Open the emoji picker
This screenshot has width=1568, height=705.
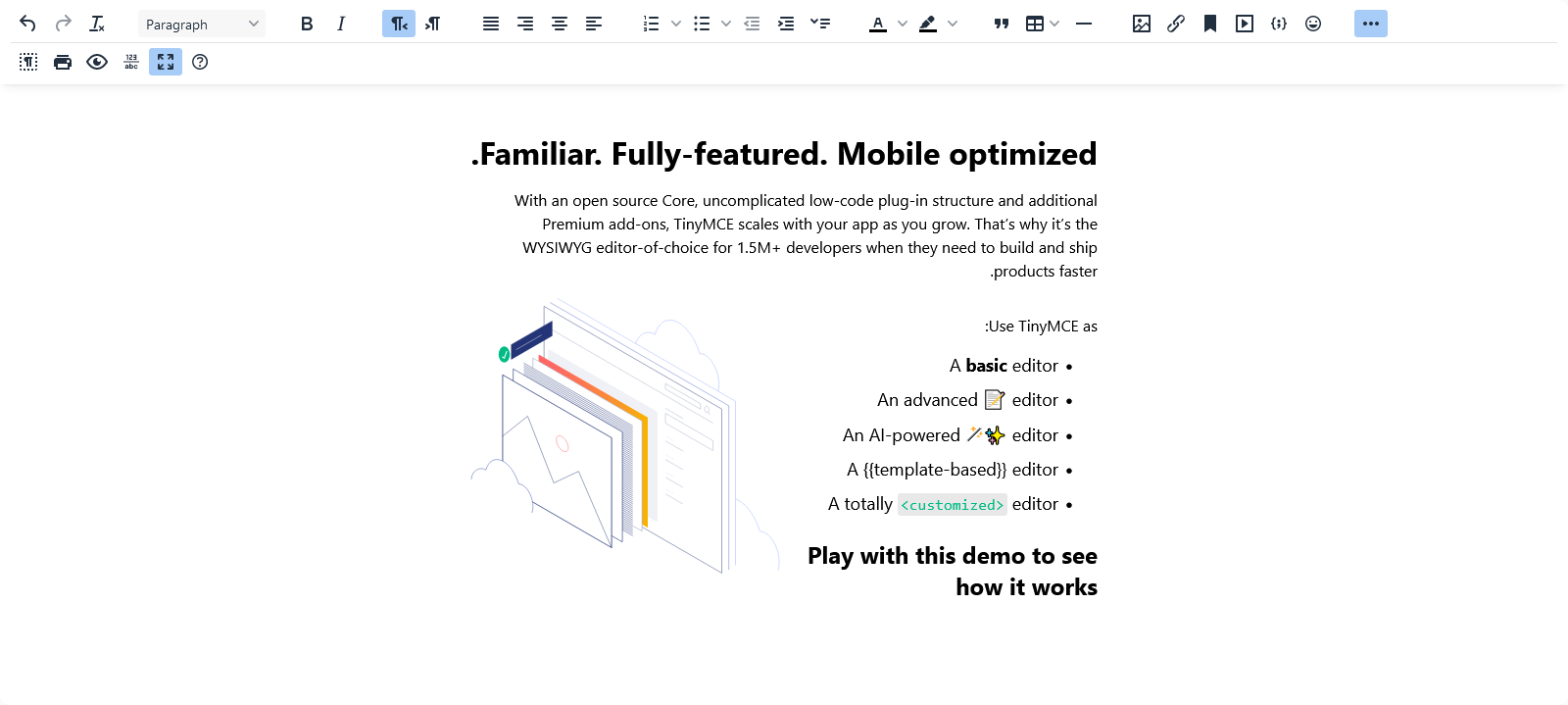(x=1313, y=24)
